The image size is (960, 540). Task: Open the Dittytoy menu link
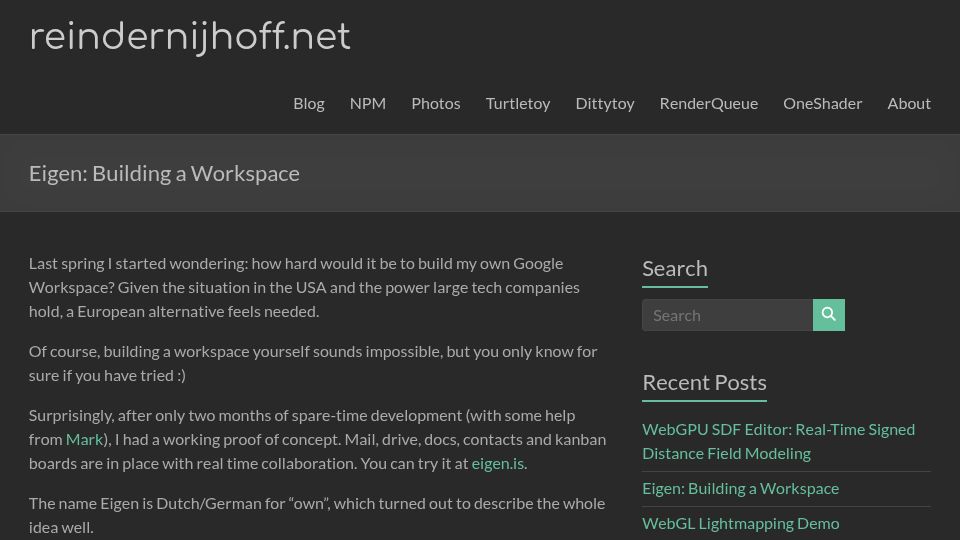pyautogui.click(x=605, y=103)
